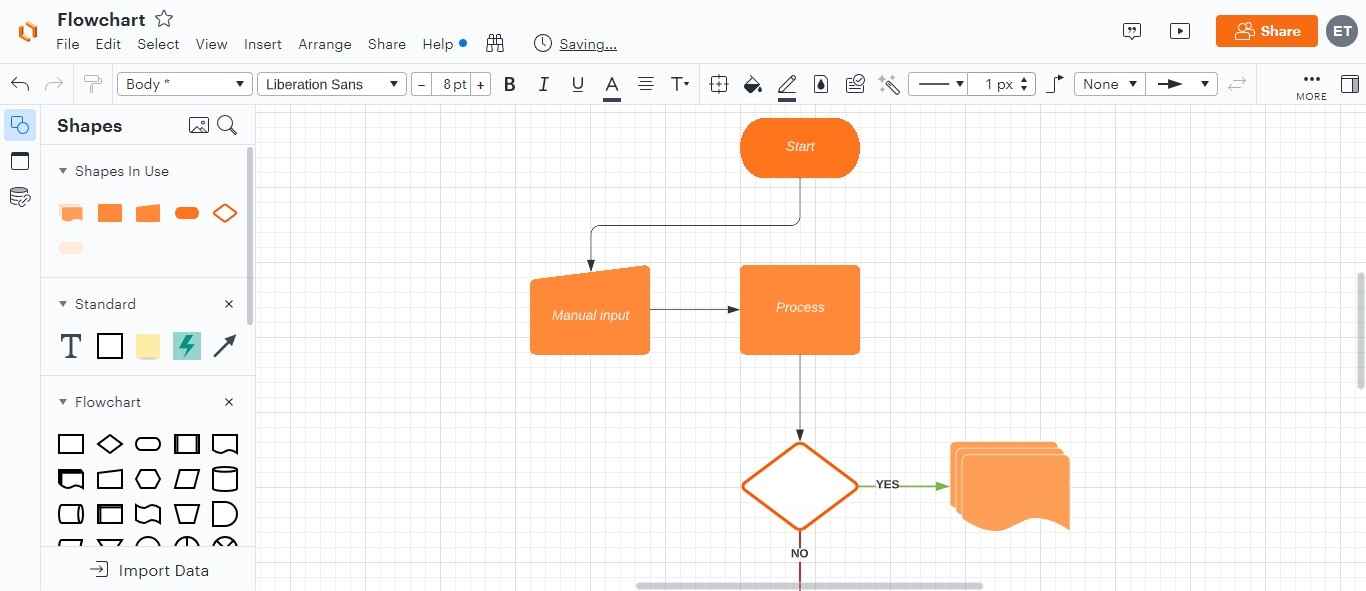Image resolution: width=1366 pixels, height=591 pixels.
Task: Open the Edit menu
Action: 108,44
